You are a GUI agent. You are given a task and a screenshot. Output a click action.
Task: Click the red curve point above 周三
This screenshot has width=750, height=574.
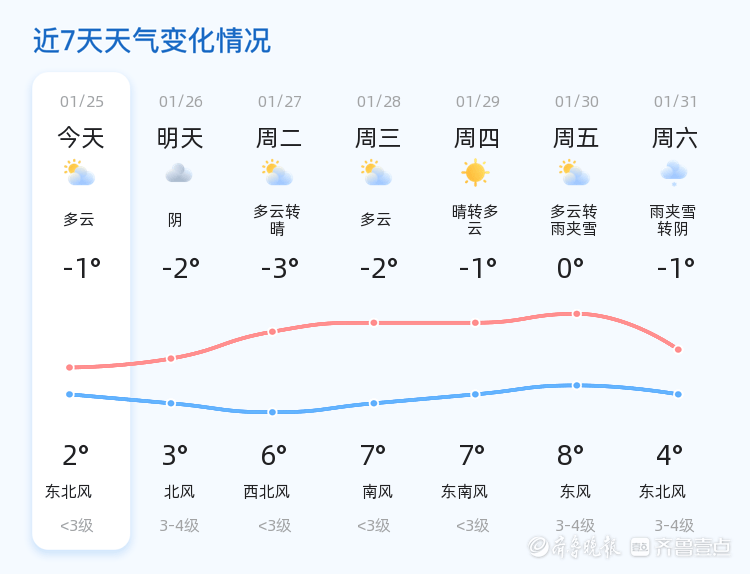point(374,323)
